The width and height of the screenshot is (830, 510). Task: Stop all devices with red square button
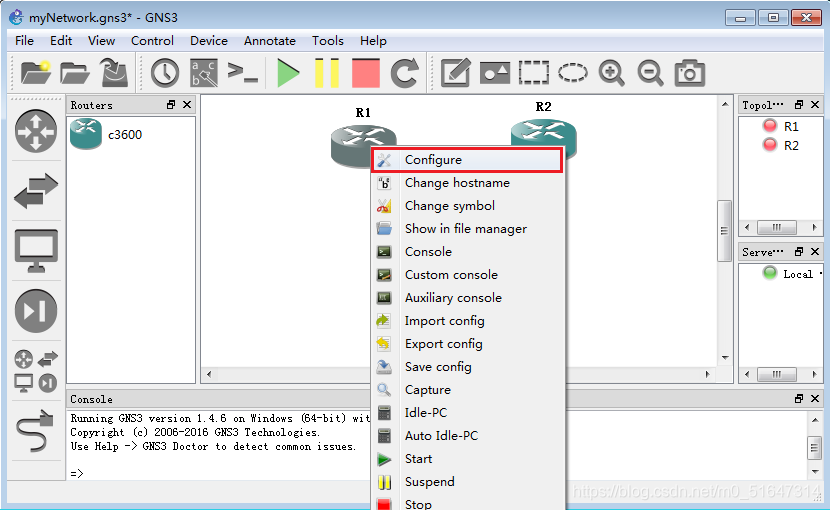pos(366,73)
